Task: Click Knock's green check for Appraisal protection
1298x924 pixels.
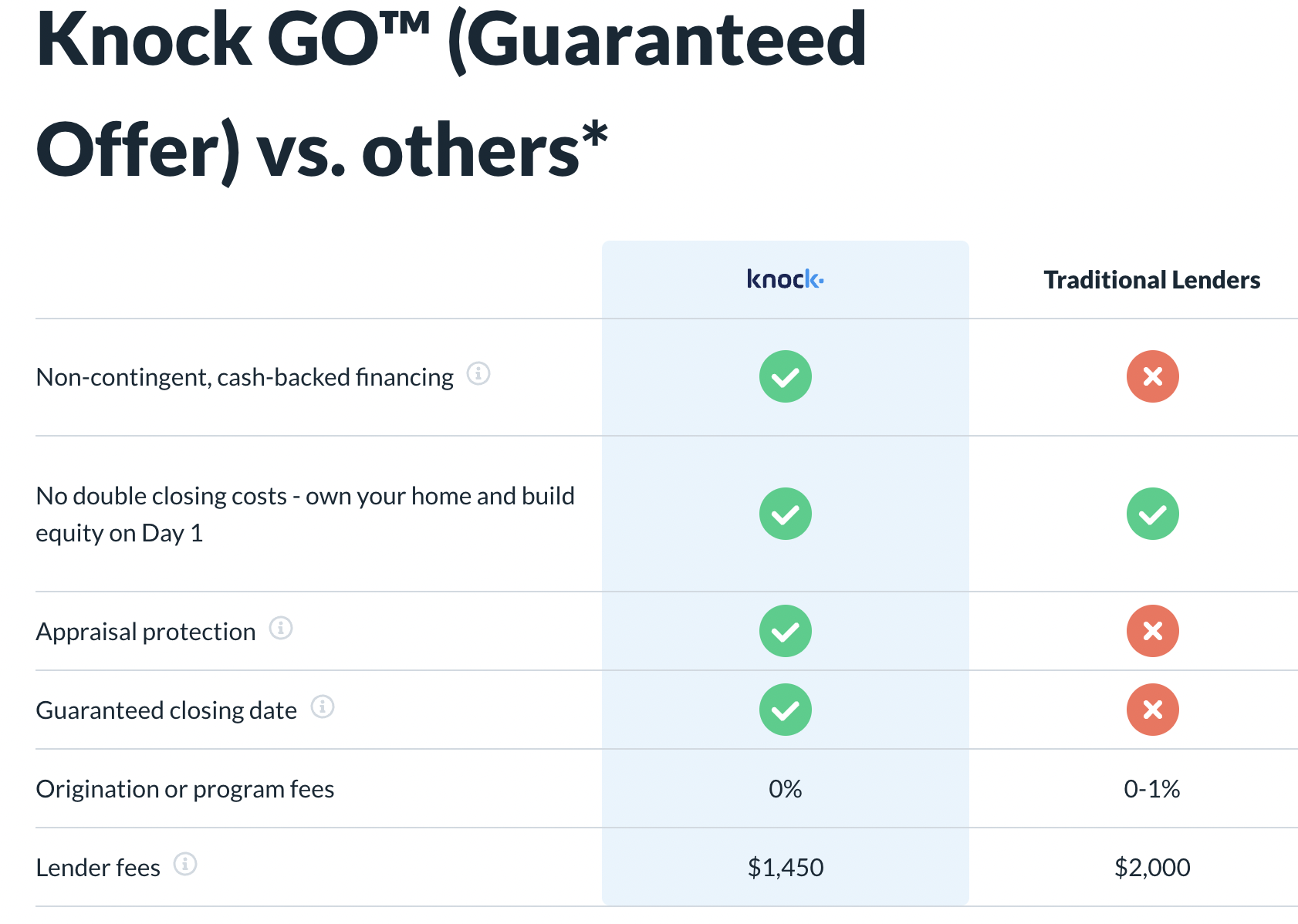Action: click(785, 631)
